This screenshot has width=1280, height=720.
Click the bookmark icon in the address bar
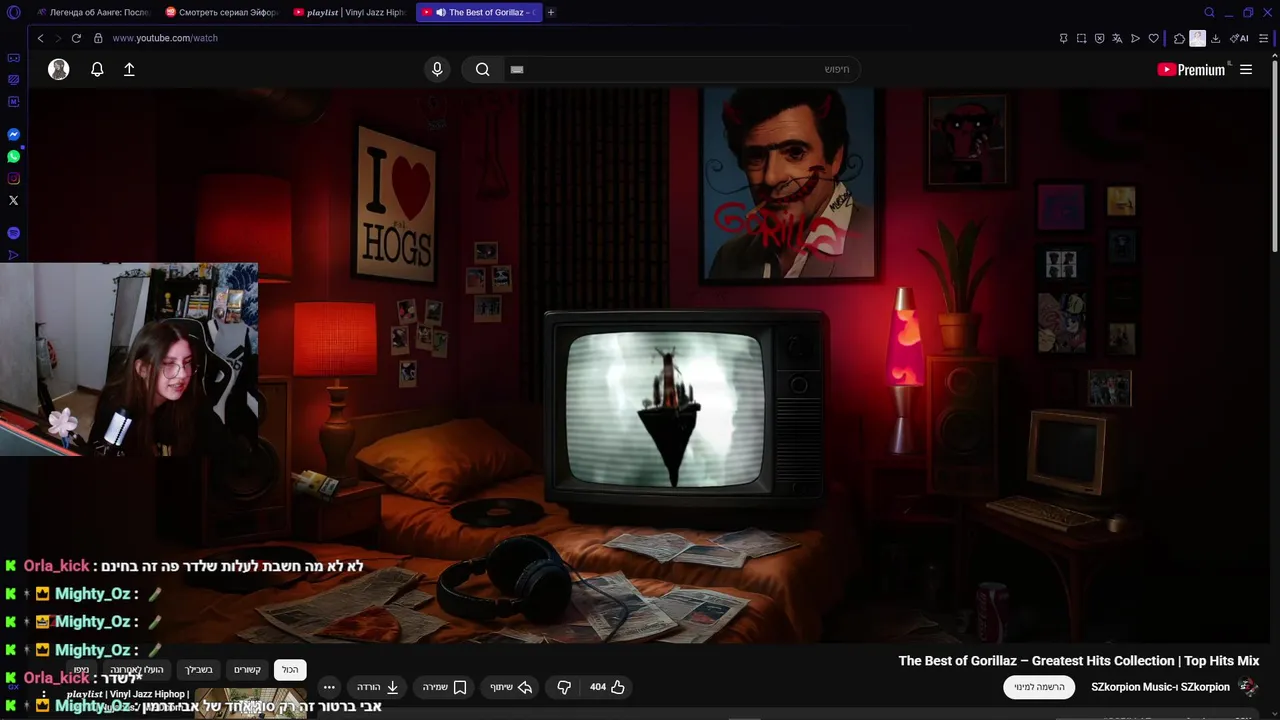point(1063,38)
